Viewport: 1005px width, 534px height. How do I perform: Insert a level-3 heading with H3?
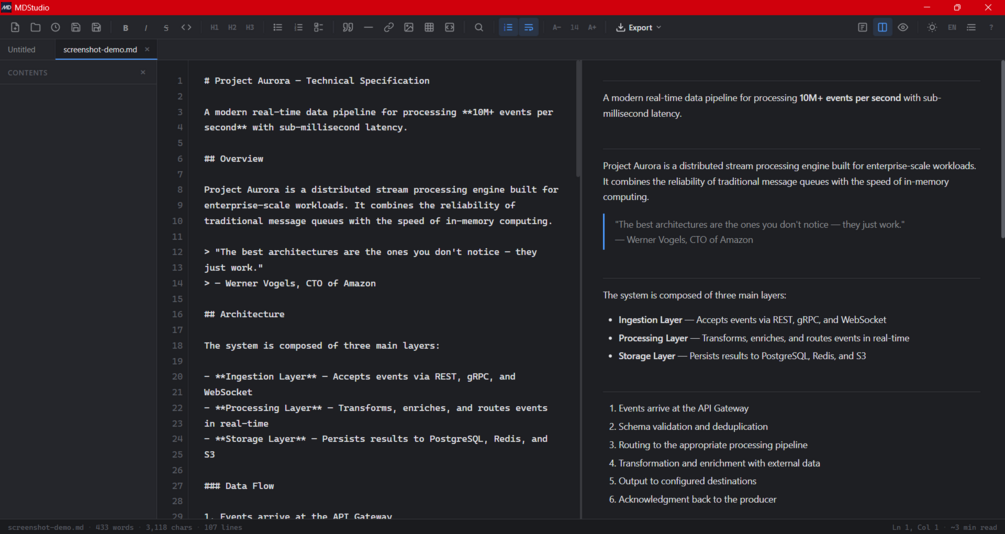coord(250,28)
